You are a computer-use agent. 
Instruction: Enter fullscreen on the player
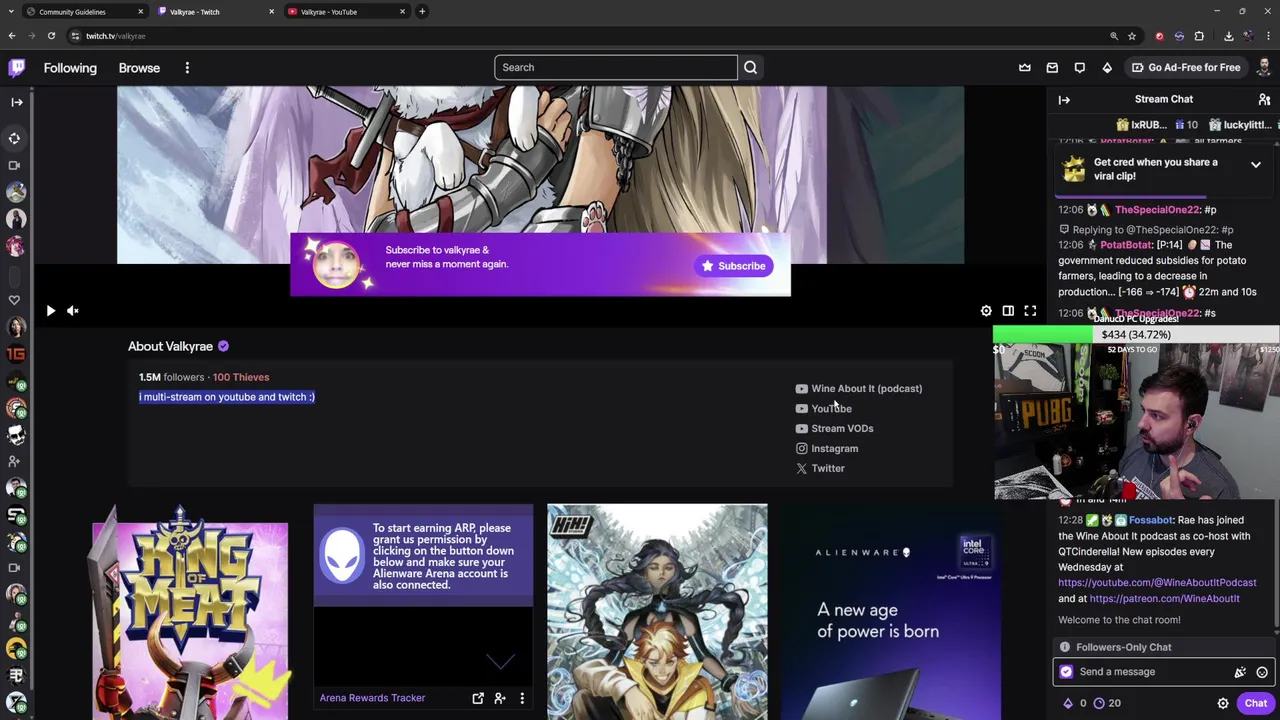(1030, 311)
